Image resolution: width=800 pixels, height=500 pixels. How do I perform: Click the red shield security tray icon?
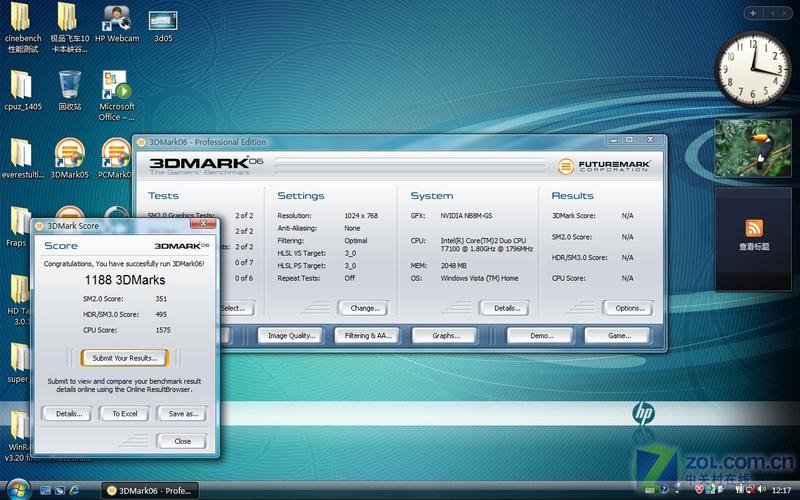[699, 489]
